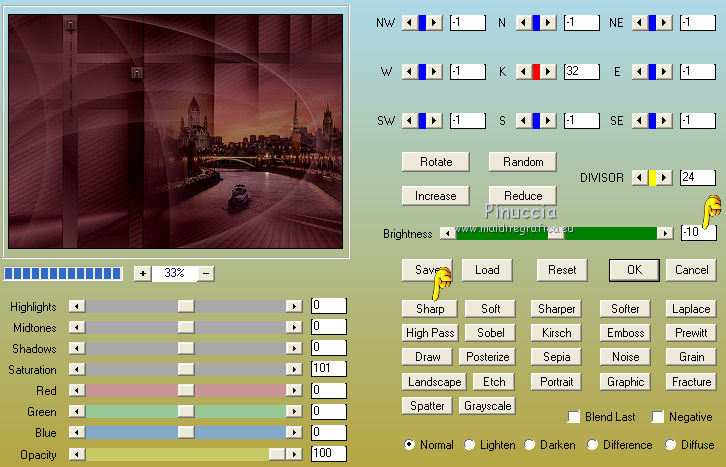Click the DIVISOR value field
726x467 pixels.
point(698,178)
